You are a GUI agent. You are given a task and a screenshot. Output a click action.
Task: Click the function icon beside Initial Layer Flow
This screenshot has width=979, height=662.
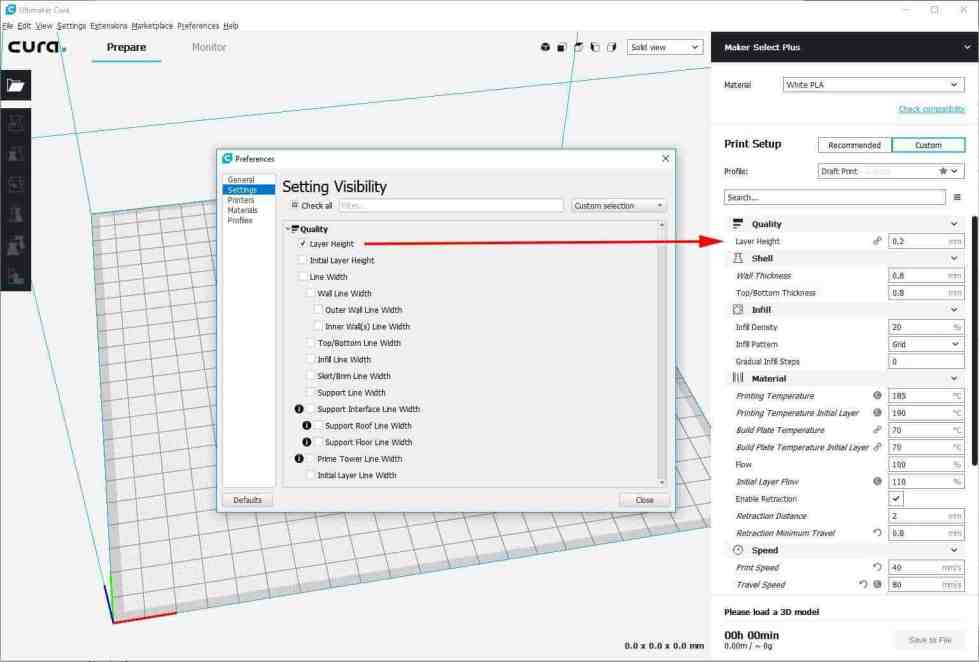(x=877, y=482)
